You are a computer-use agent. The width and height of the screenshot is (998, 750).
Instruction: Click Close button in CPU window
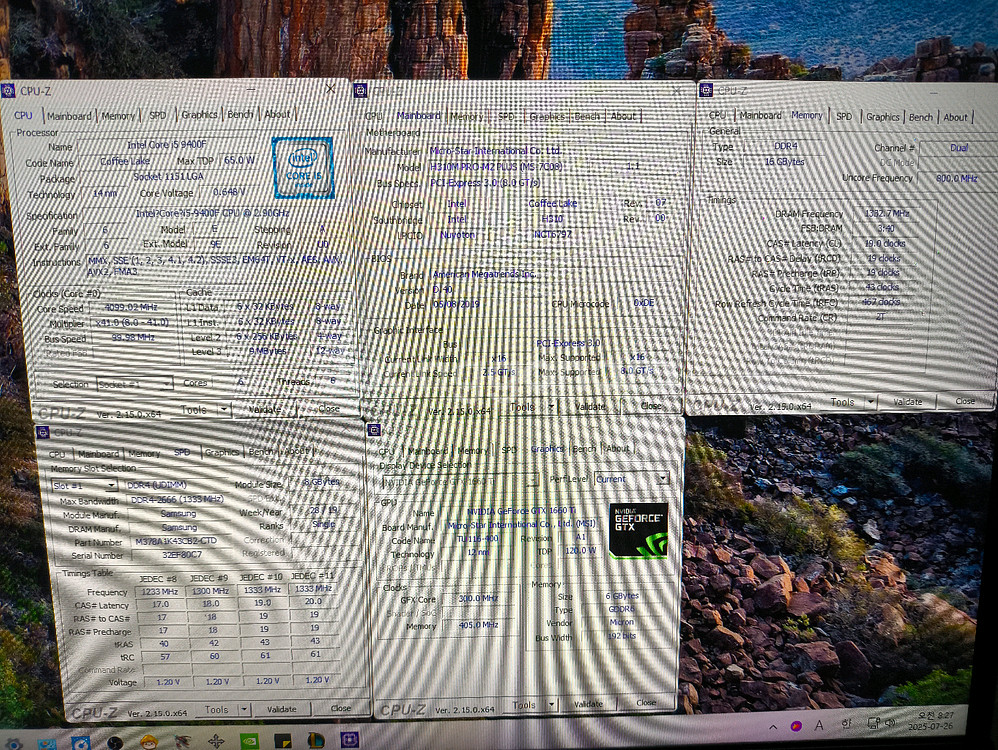pyautogui.click(x=328, y=409)
